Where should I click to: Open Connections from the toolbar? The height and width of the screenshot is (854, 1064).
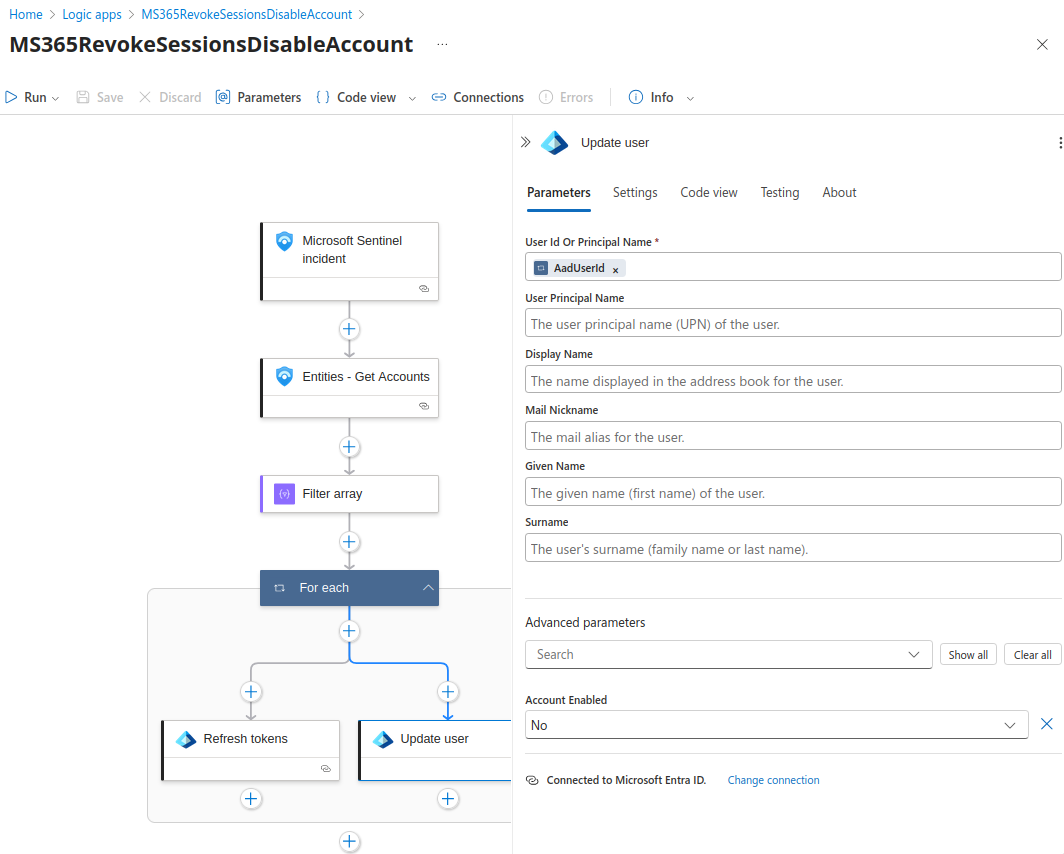(x=478, y=97)
